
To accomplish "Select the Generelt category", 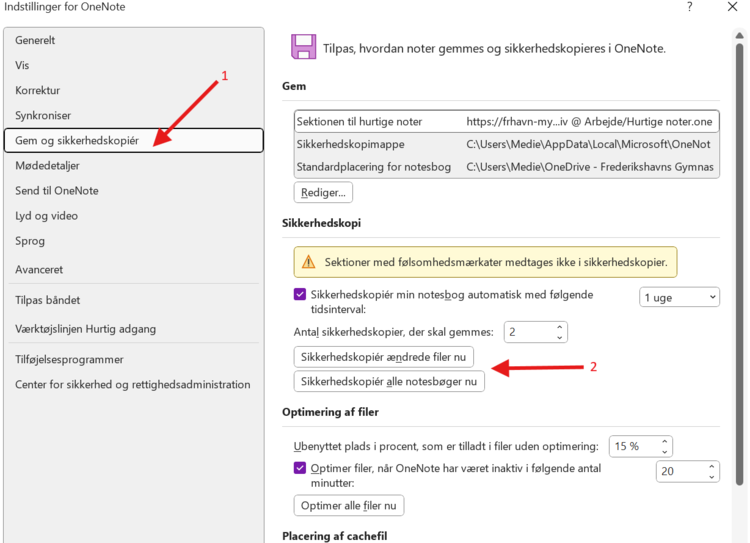I will (x=35, y=40).
